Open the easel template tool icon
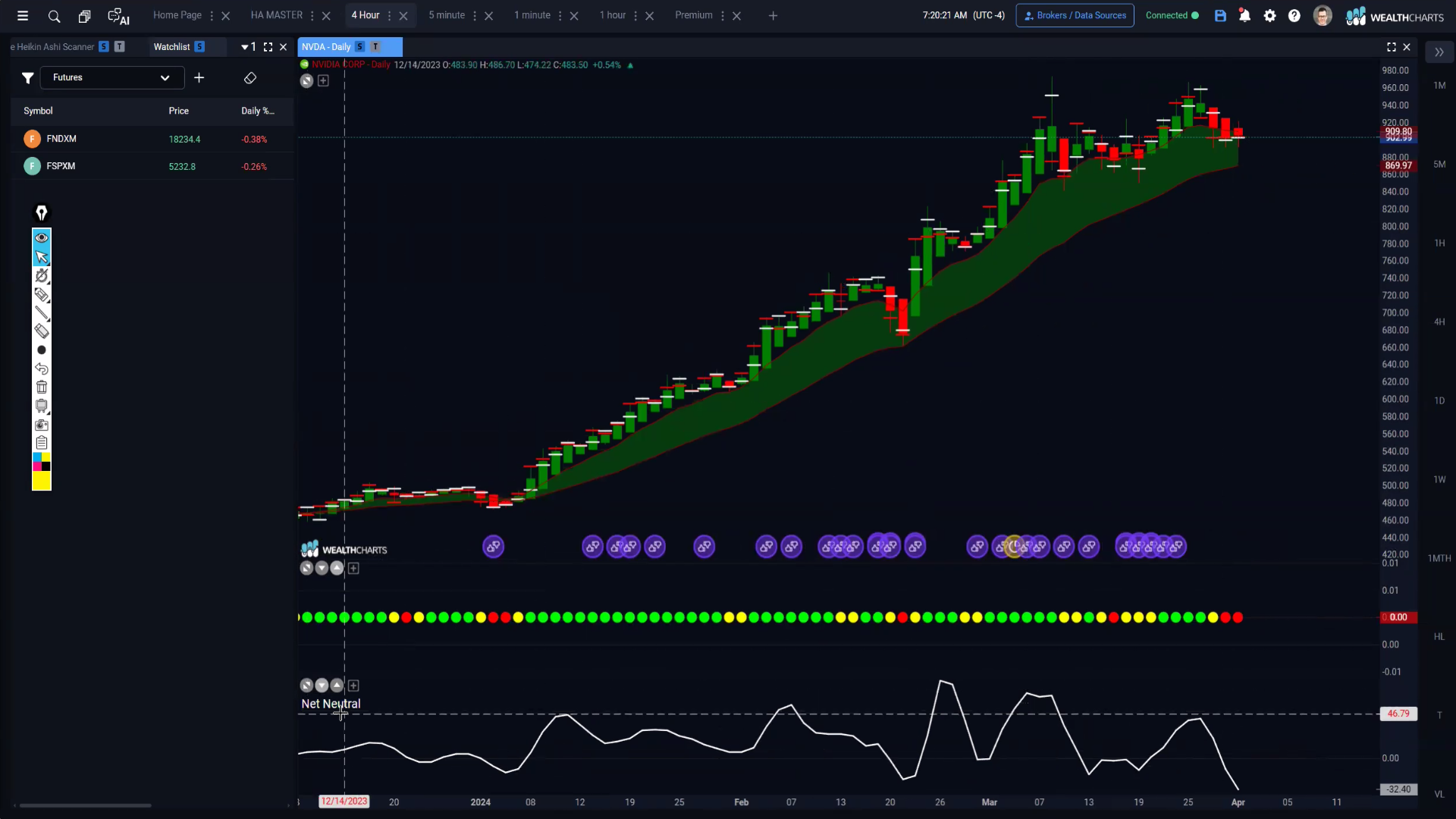1456x819 pixels. coord(42,406)
